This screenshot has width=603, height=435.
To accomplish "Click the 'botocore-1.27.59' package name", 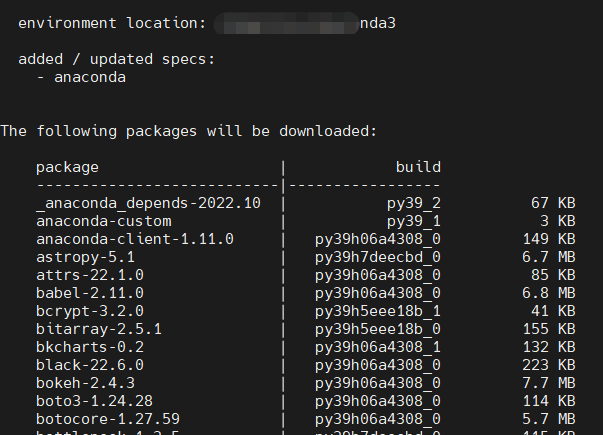I will 108,419.
